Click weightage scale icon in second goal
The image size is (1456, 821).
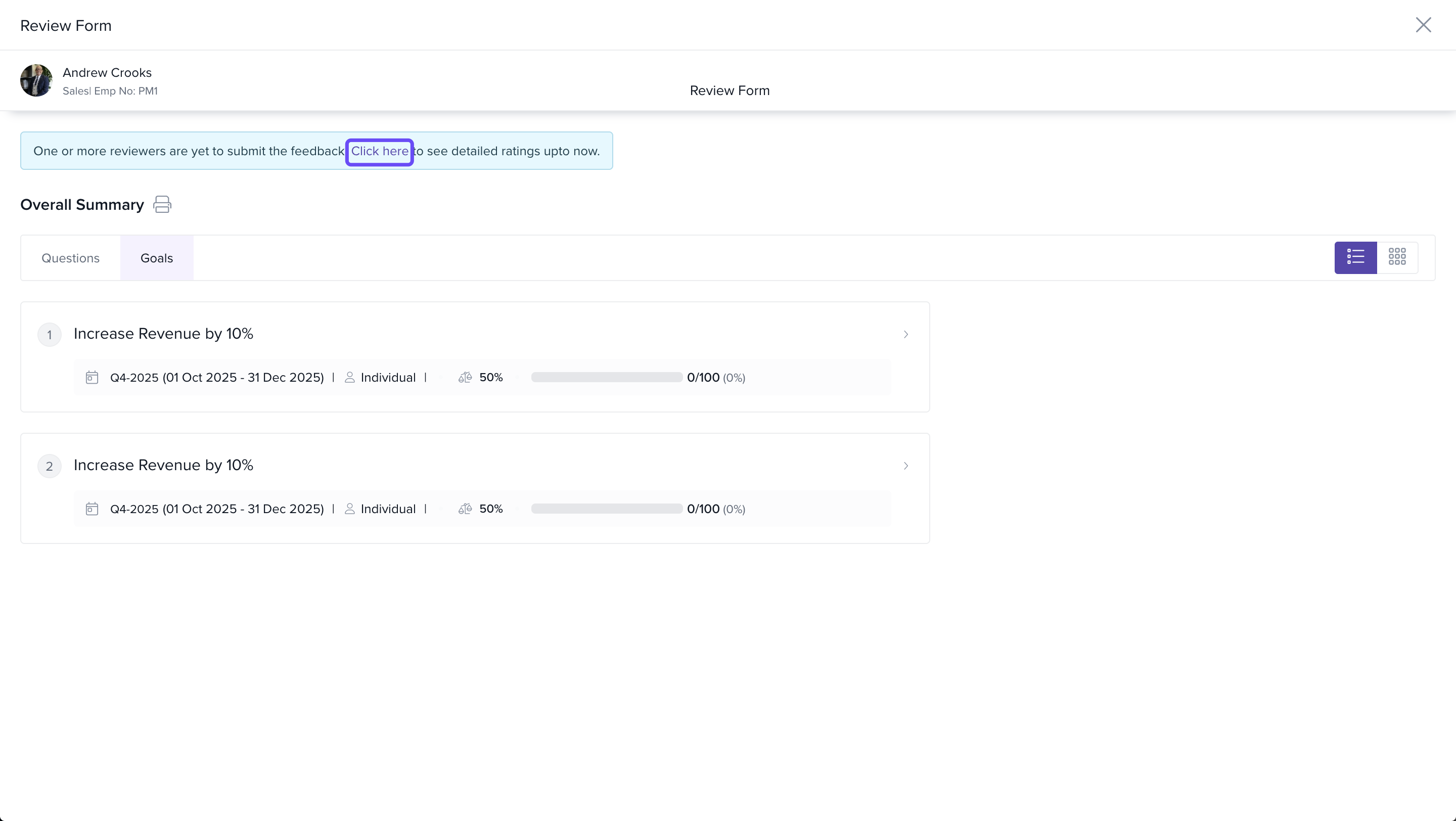[x=465, y=509]
